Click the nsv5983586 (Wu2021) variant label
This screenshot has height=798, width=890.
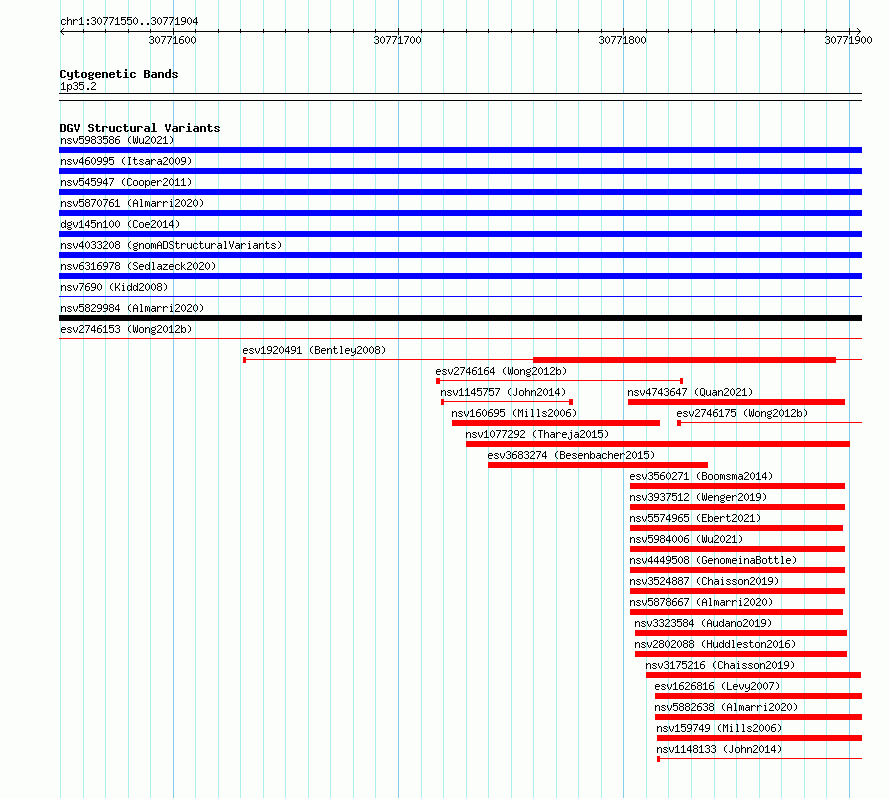tap(117, 140)
